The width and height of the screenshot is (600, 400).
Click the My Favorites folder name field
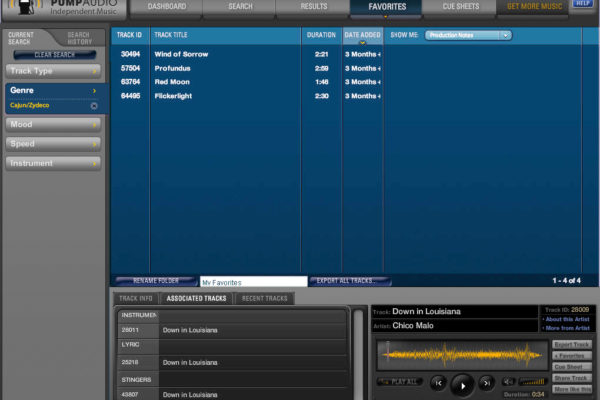(253, 282)
